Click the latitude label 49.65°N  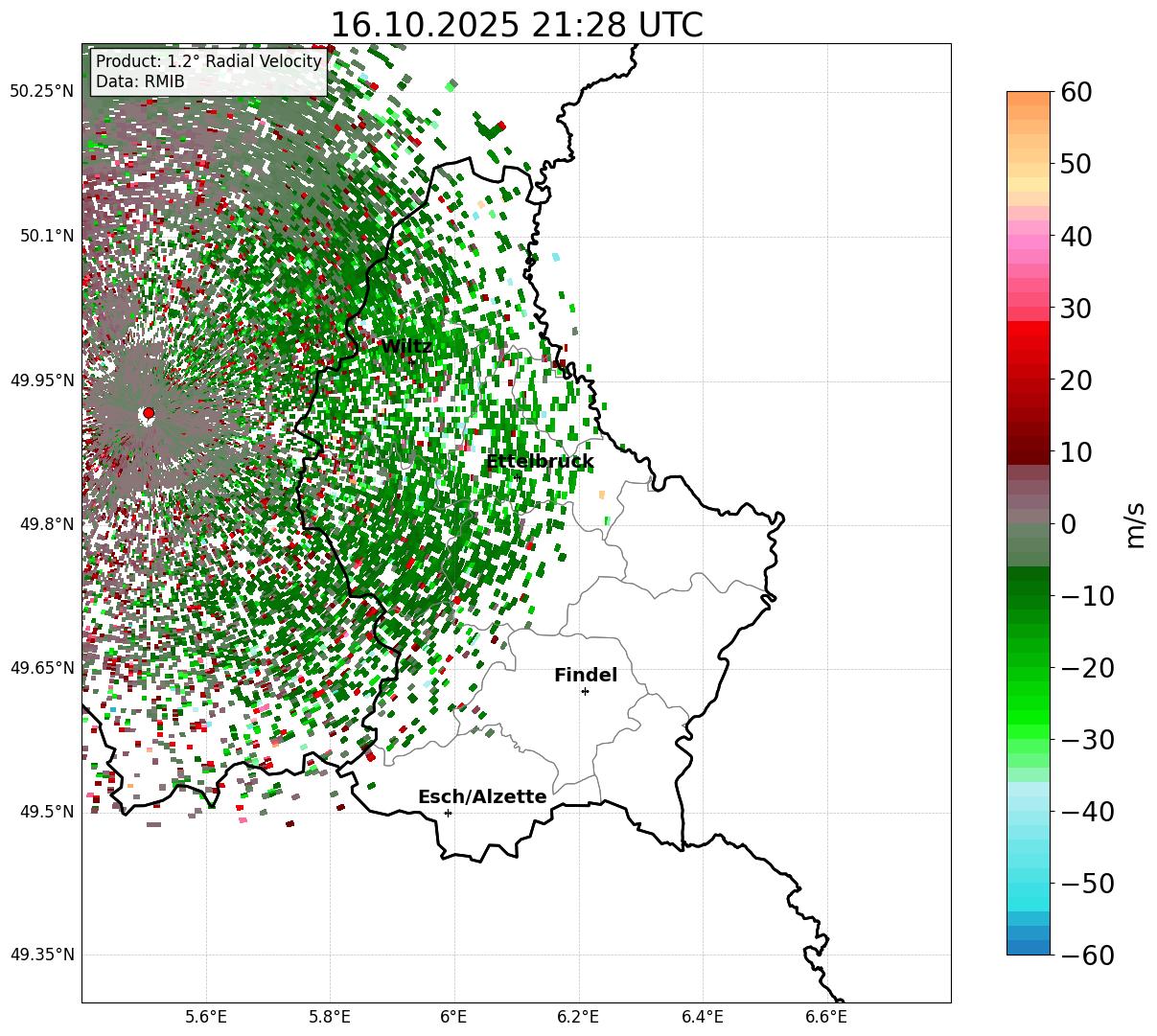[x=41, y=668]
